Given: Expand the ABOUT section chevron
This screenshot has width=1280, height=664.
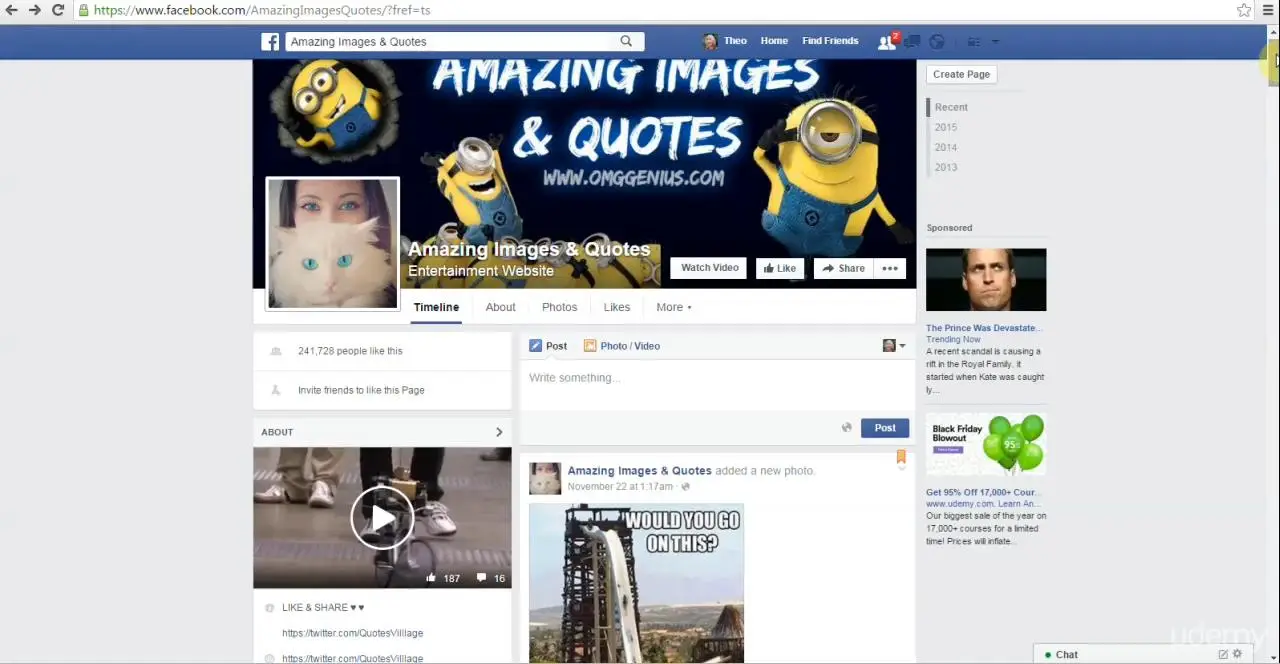Looking at the screenshot, I should point(499,432).
